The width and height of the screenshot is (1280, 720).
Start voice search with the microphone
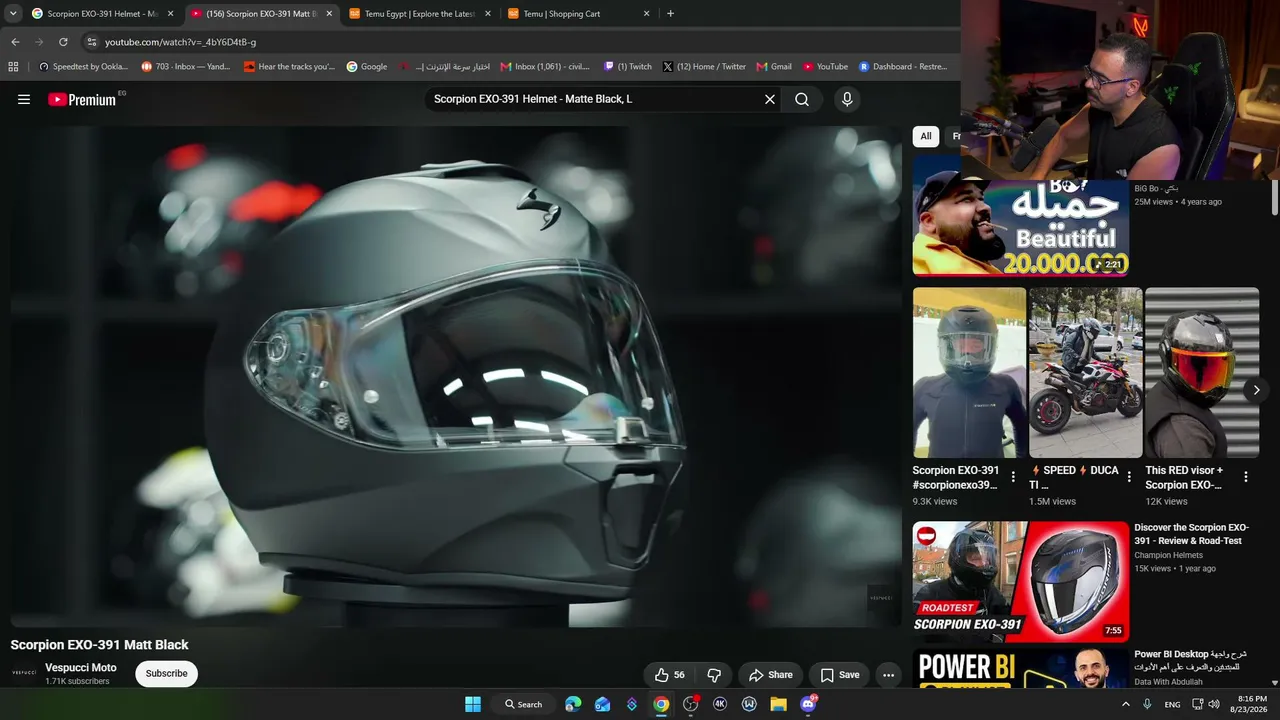point(847,99)
